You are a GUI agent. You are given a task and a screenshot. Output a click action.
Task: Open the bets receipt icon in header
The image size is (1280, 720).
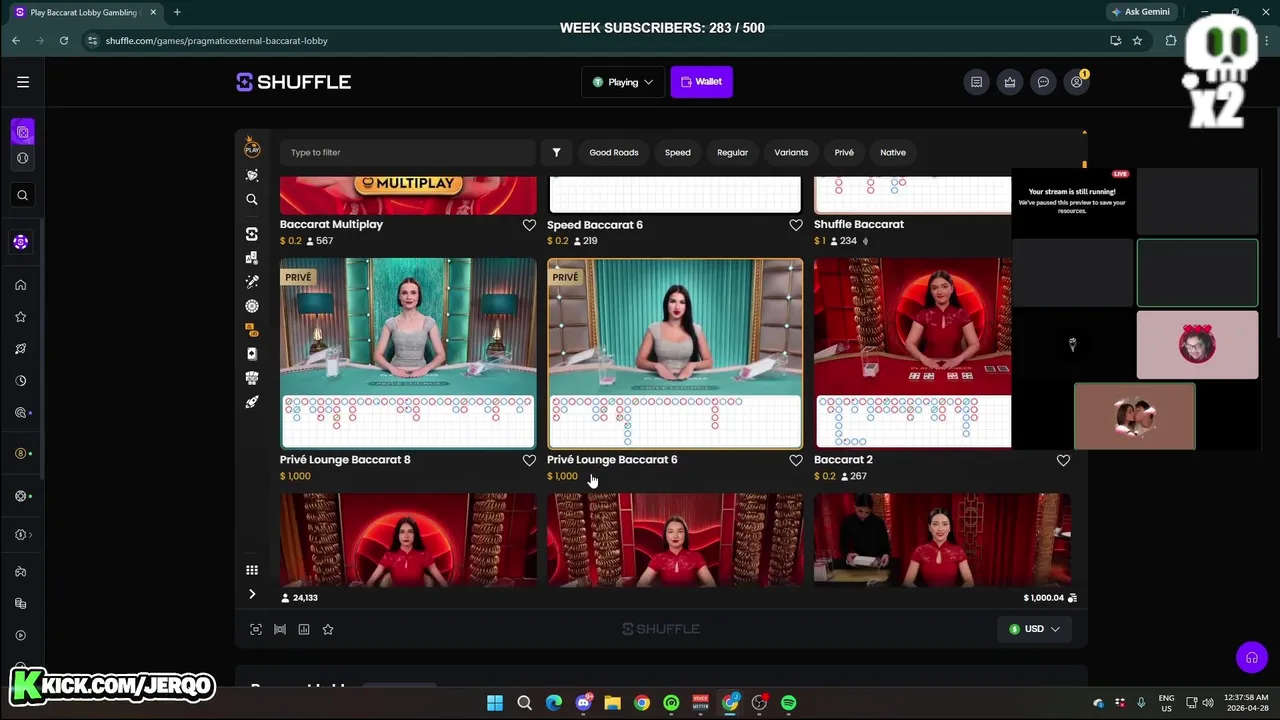pyautogui.click(x=976, y=82)
